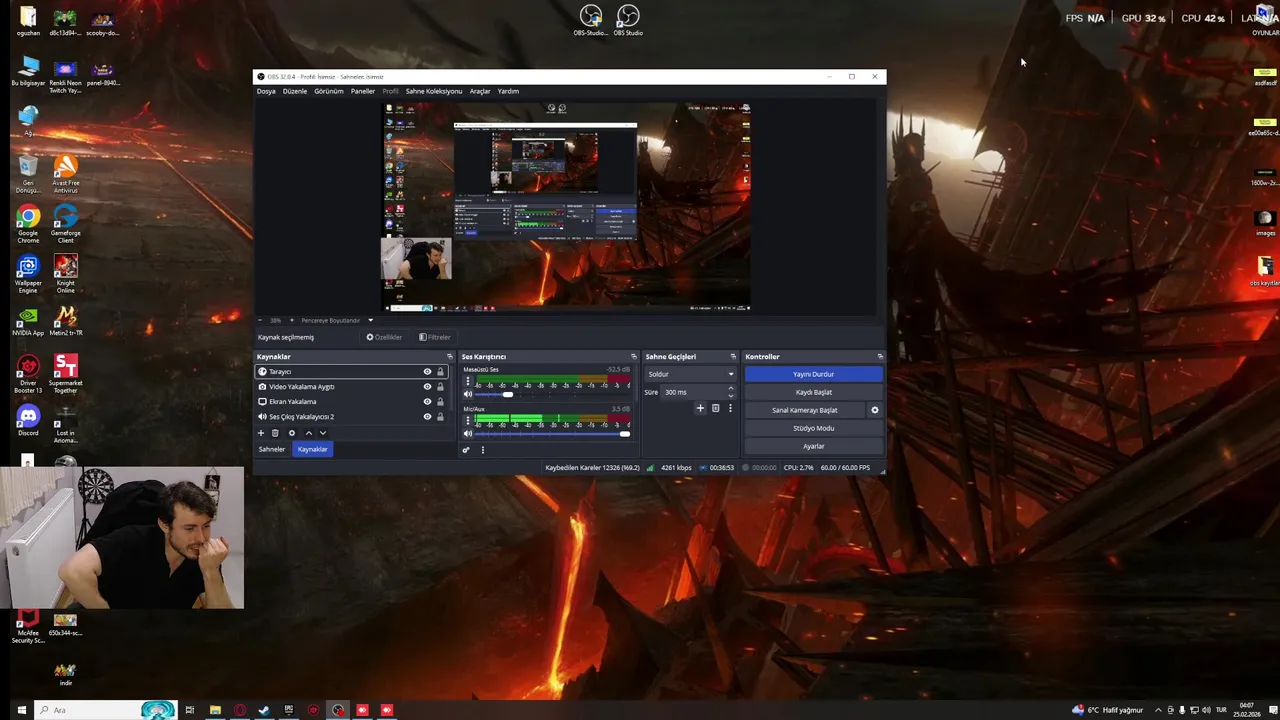
Task: Toggle visibility of Ses Çıkış Yakalayıcısı 2
Action: point(427,417)
